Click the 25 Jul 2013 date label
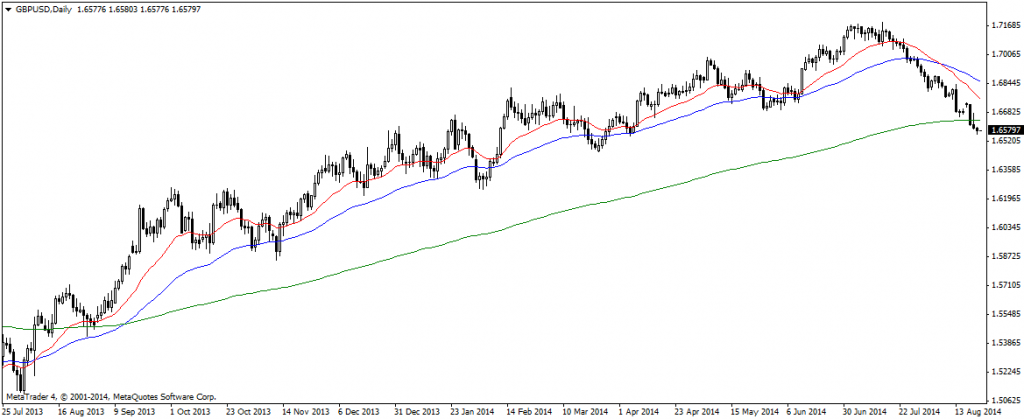 coord(23,411)
